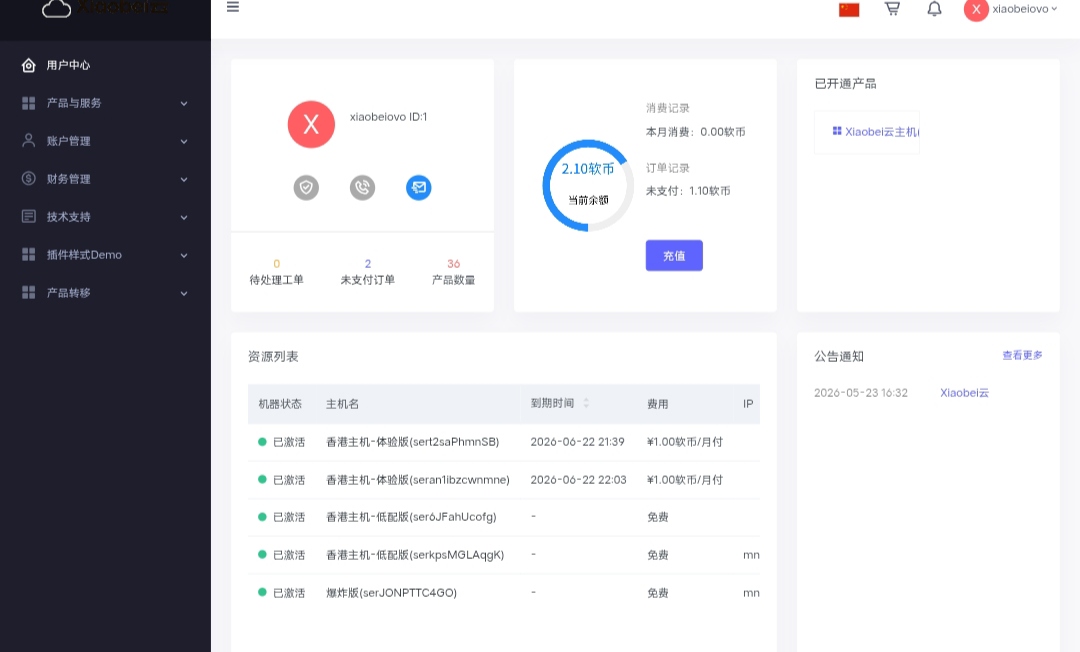Click the hamburger menu icon

click(x=233, y=7)
